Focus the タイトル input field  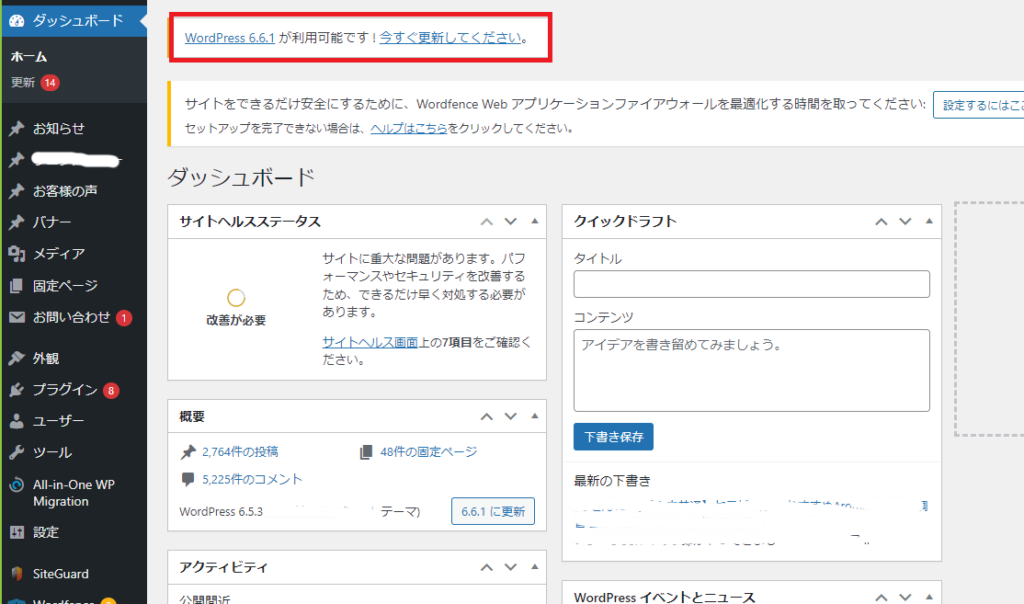click(752, 284)
